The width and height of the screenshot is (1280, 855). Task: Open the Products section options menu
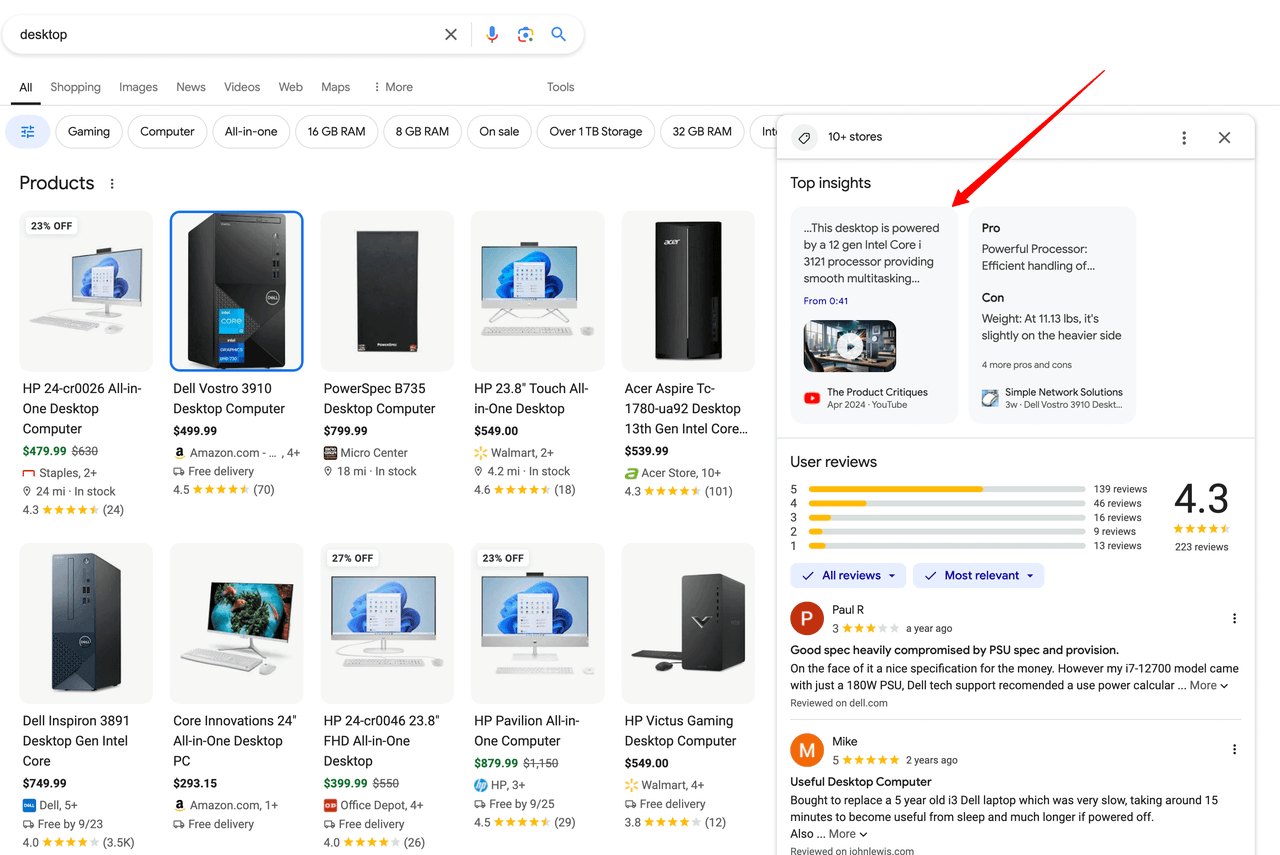pyautogui.click(x=112, y=184)
